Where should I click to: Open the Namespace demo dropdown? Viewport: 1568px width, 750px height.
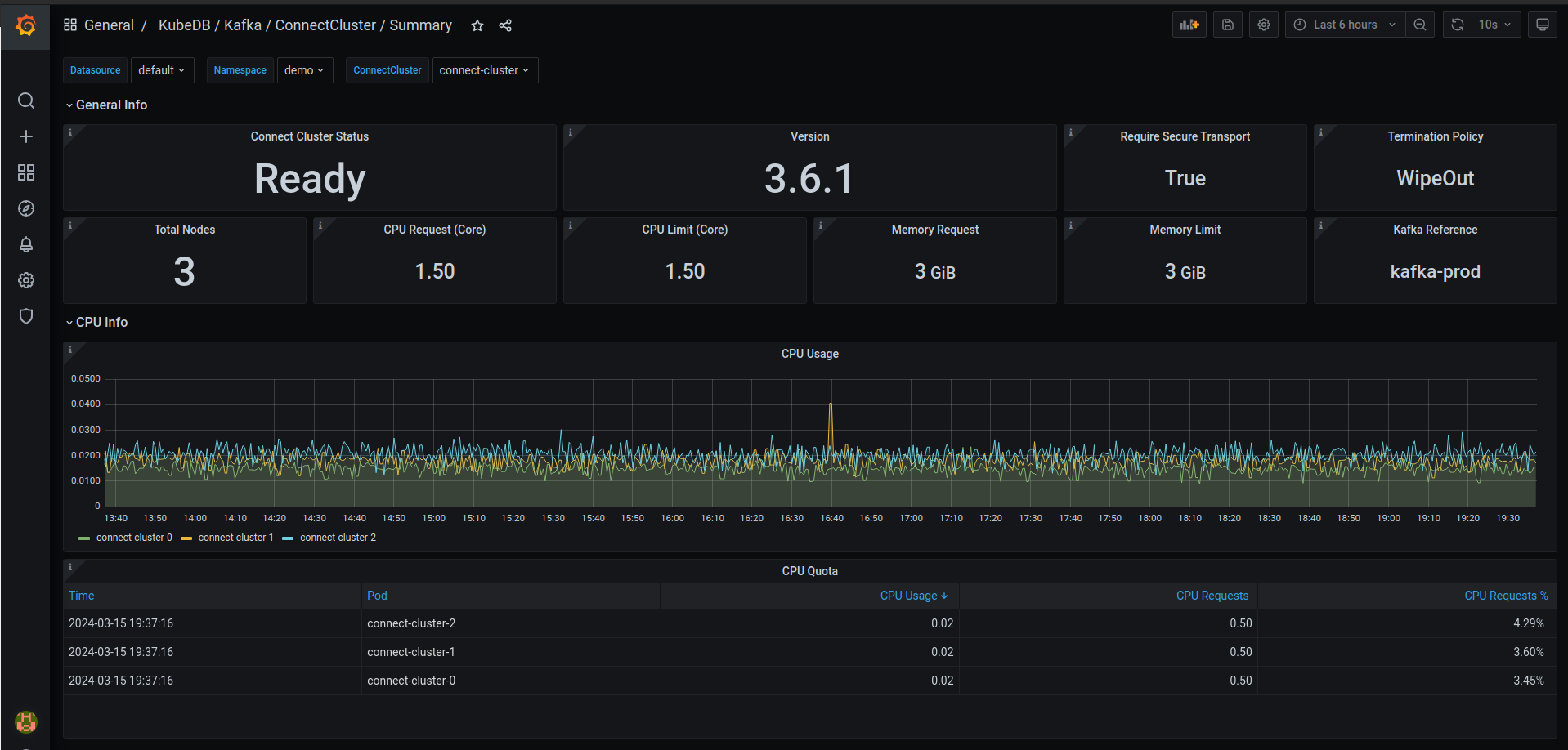[x=304, y=70]
